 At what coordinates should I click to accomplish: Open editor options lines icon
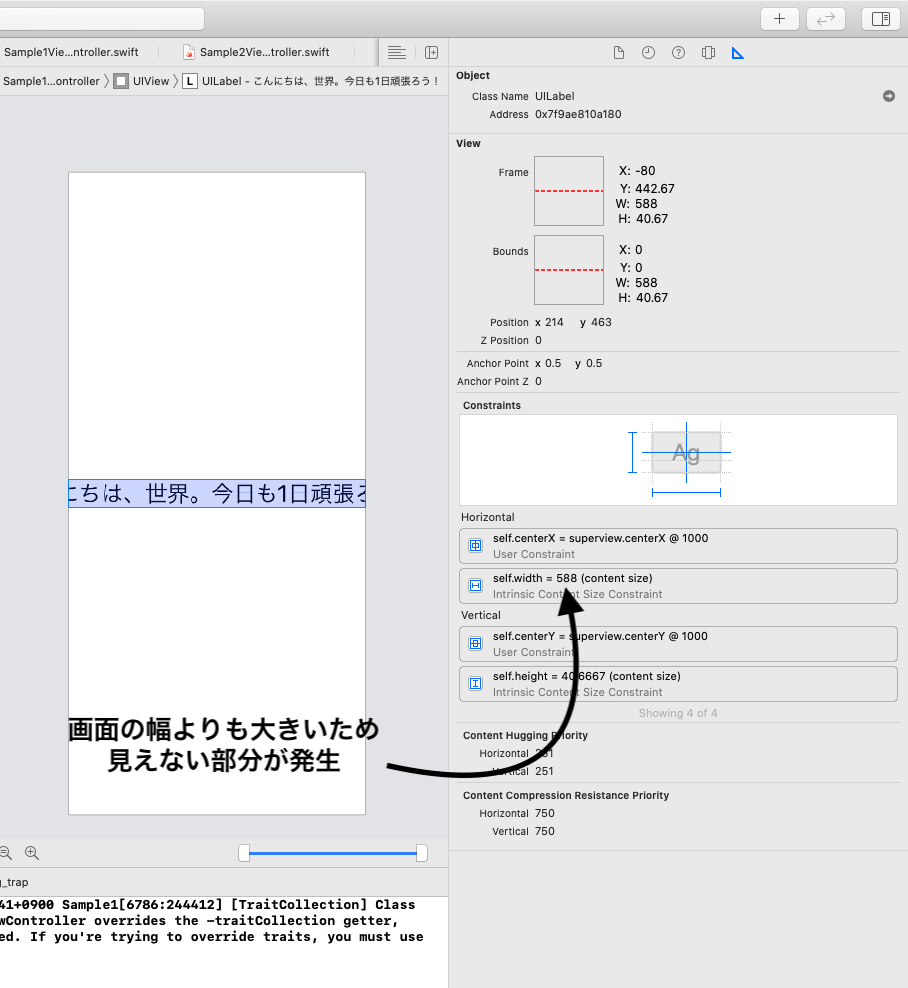pyautogui.click(x=397, y=53)
